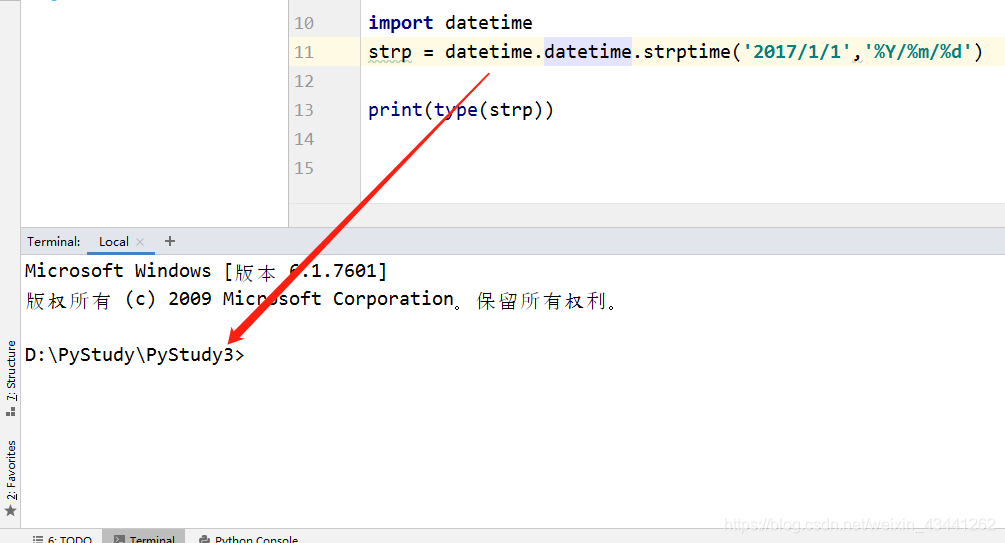1005x543 pixels.
Task: Click the 'Terminal:' panel label
Action: coord(54,242)
